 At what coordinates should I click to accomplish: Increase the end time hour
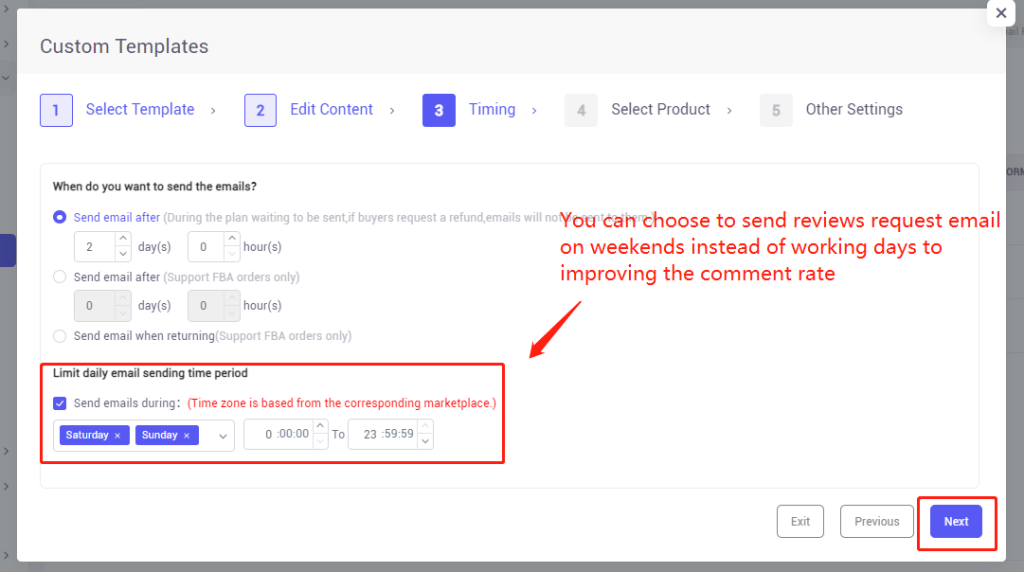(x=425, y=426)
